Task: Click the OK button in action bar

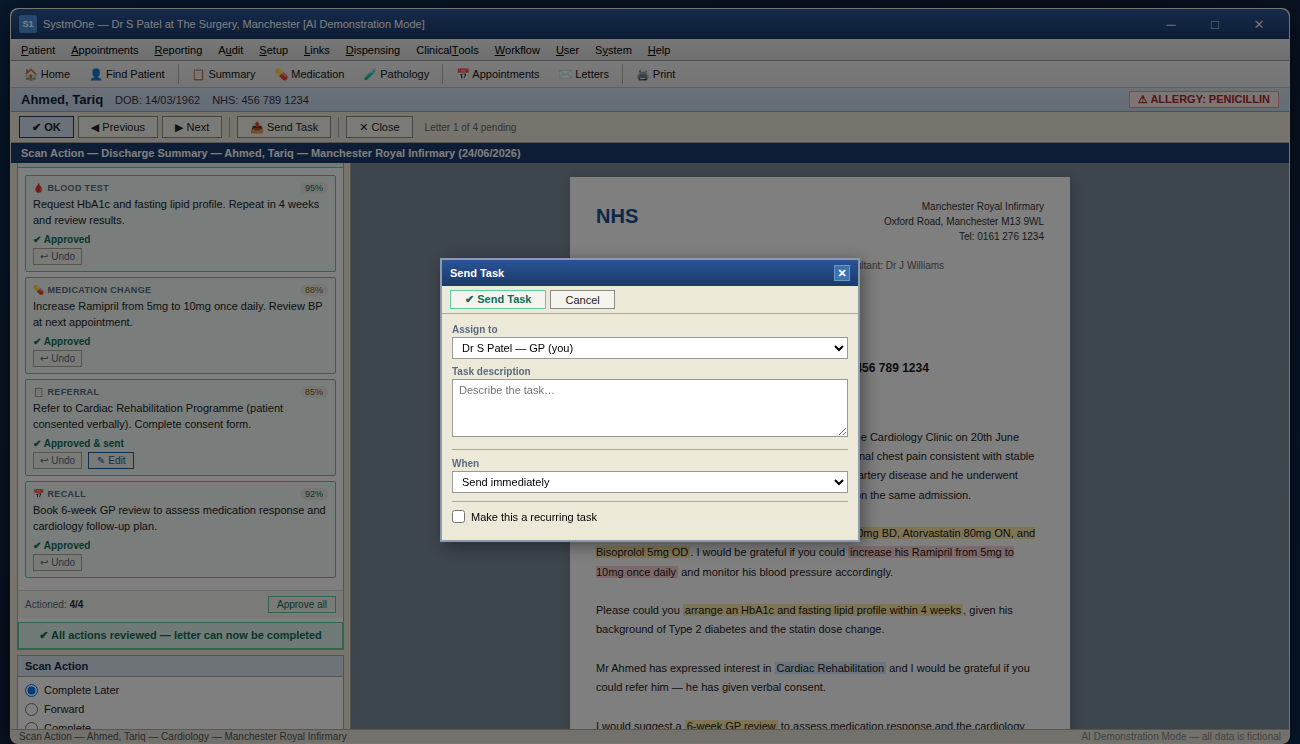Action: coord(46,127)
